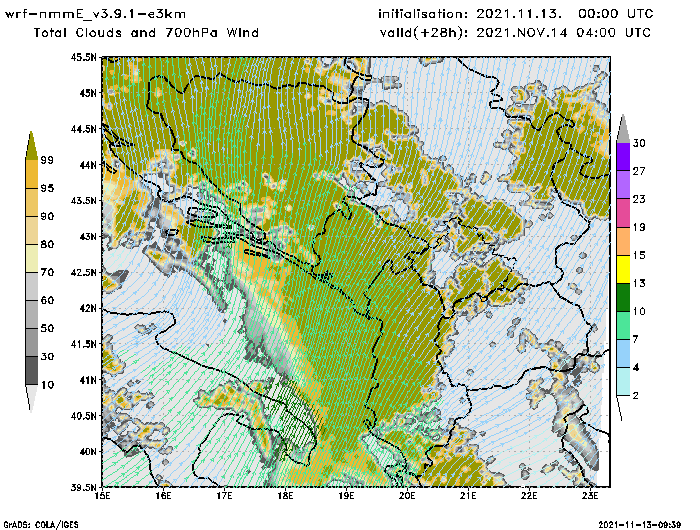Click the 43.5N latitude axis label
Image resolution: width=700 pixels, height=530 pixels.
[x=83, y=200]
